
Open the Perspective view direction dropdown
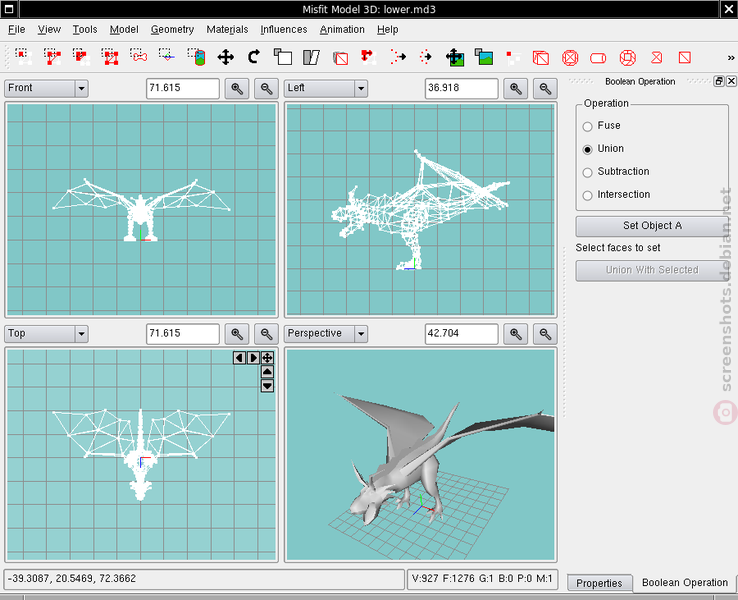[326, 334]
